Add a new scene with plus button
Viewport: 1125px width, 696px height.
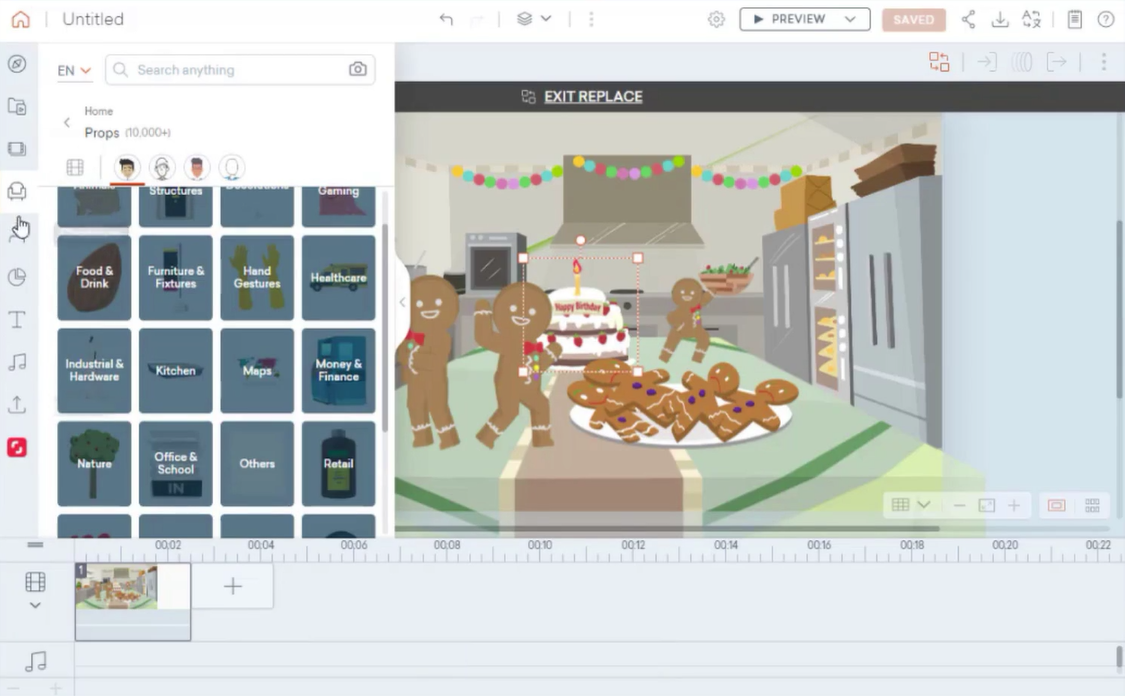pos(232,586)
